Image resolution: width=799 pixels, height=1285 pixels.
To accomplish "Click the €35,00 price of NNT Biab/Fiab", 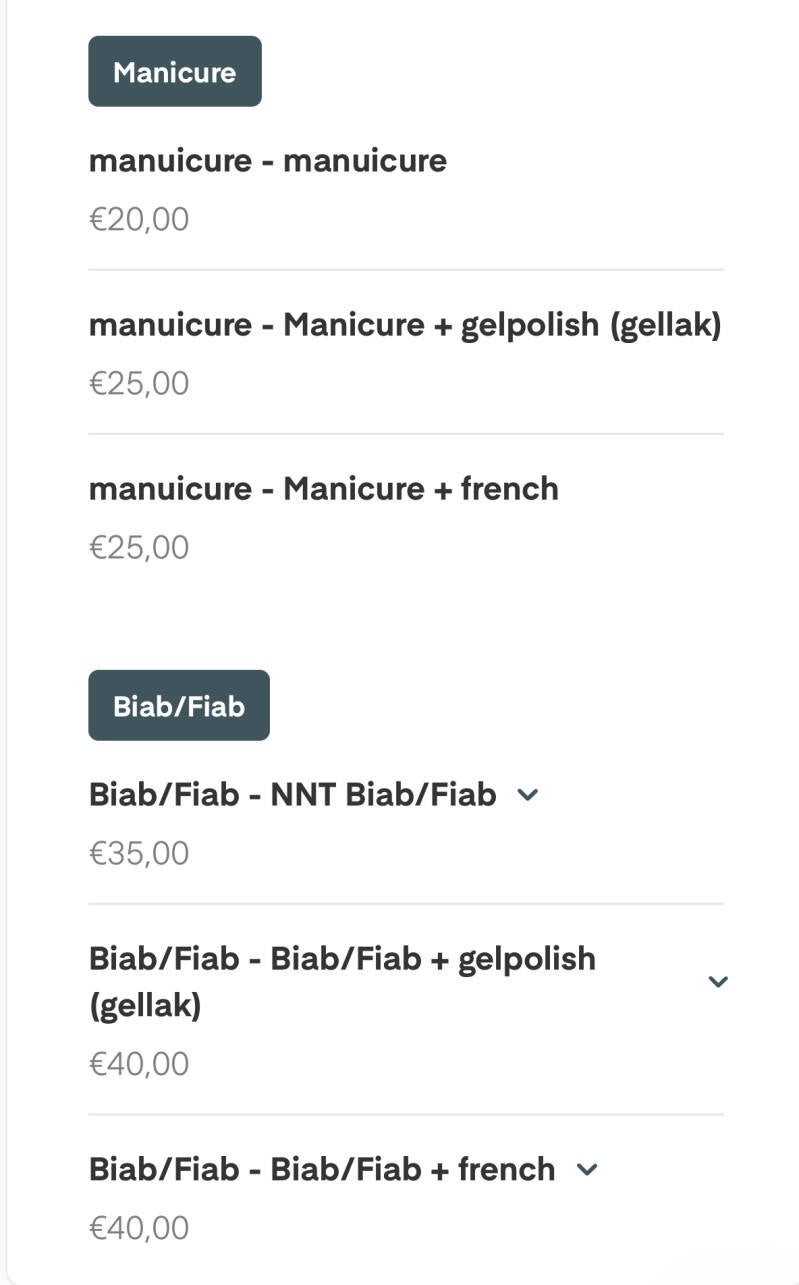I will 139,853.
